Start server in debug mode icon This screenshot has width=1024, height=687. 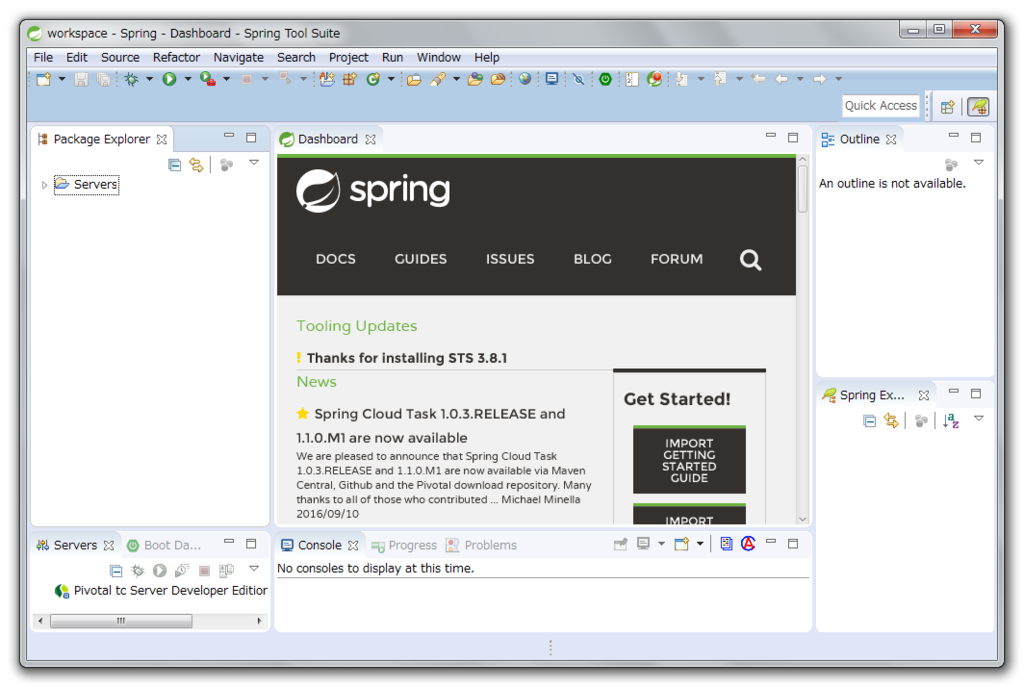point(138,571)
